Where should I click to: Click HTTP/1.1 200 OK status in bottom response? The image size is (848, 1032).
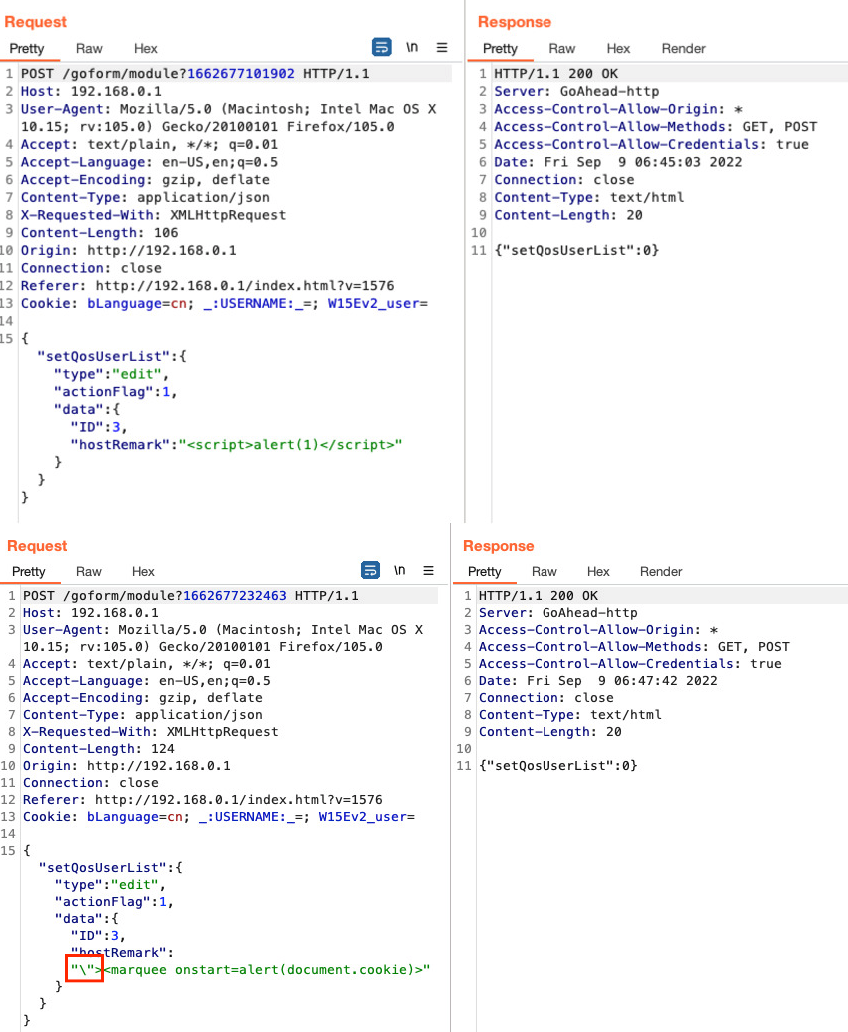coord(539,596)
